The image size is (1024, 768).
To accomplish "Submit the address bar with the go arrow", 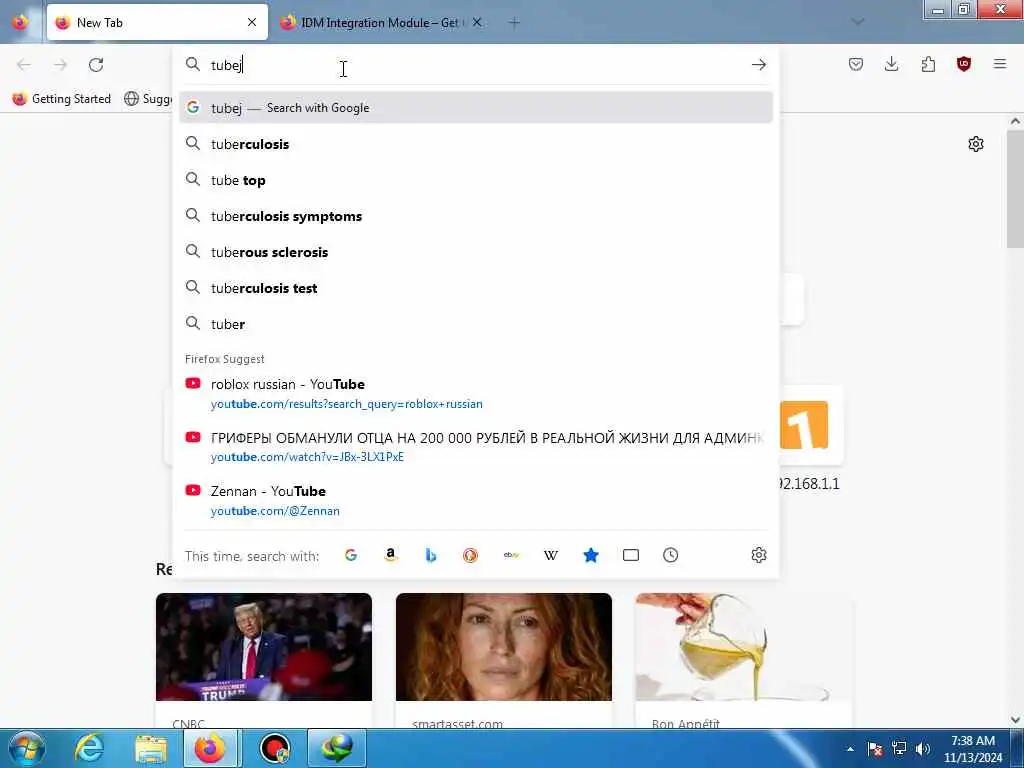I will pos(758,65).
